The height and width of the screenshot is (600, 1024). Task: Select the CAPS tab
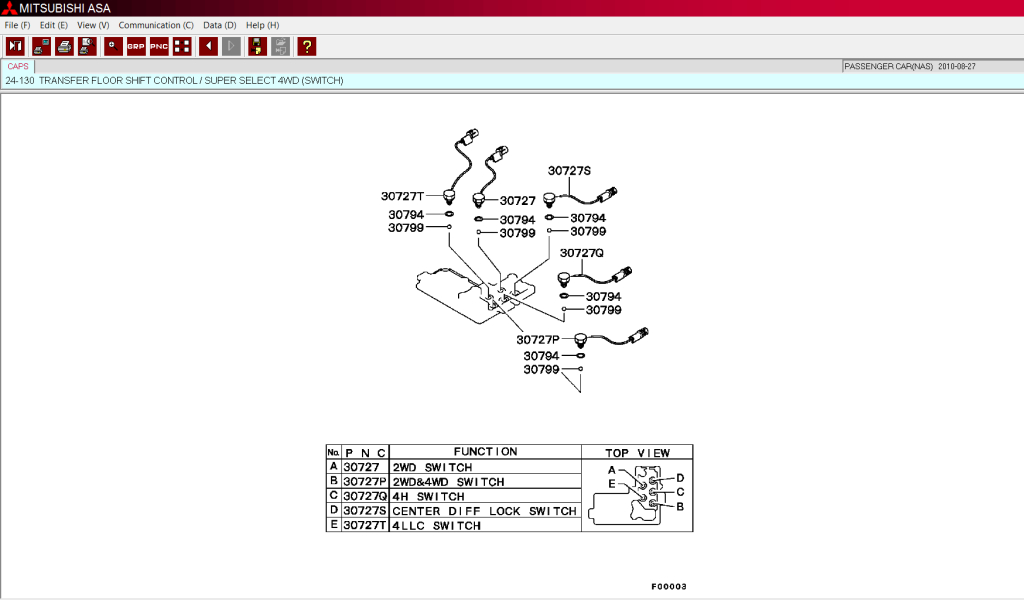(18, 66)
